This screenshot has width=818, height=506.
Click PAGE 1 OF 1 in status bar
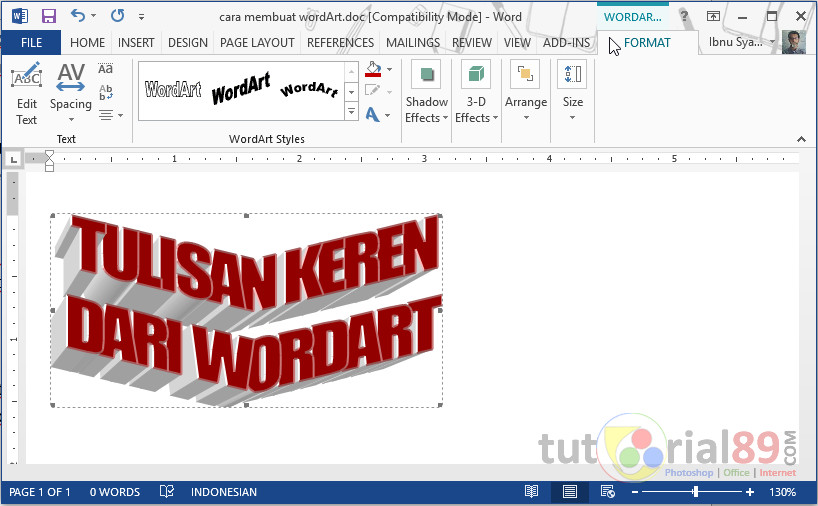click(40, 492)
